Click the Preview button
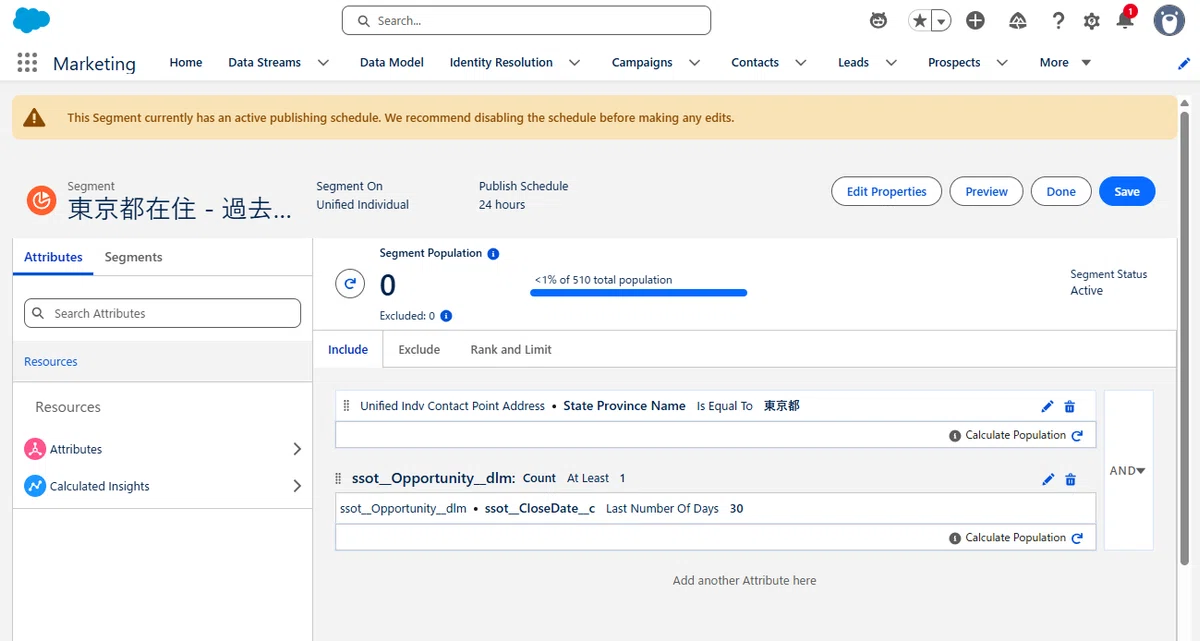Viewport: 1200px width, 641px height. tap(986, 192)
